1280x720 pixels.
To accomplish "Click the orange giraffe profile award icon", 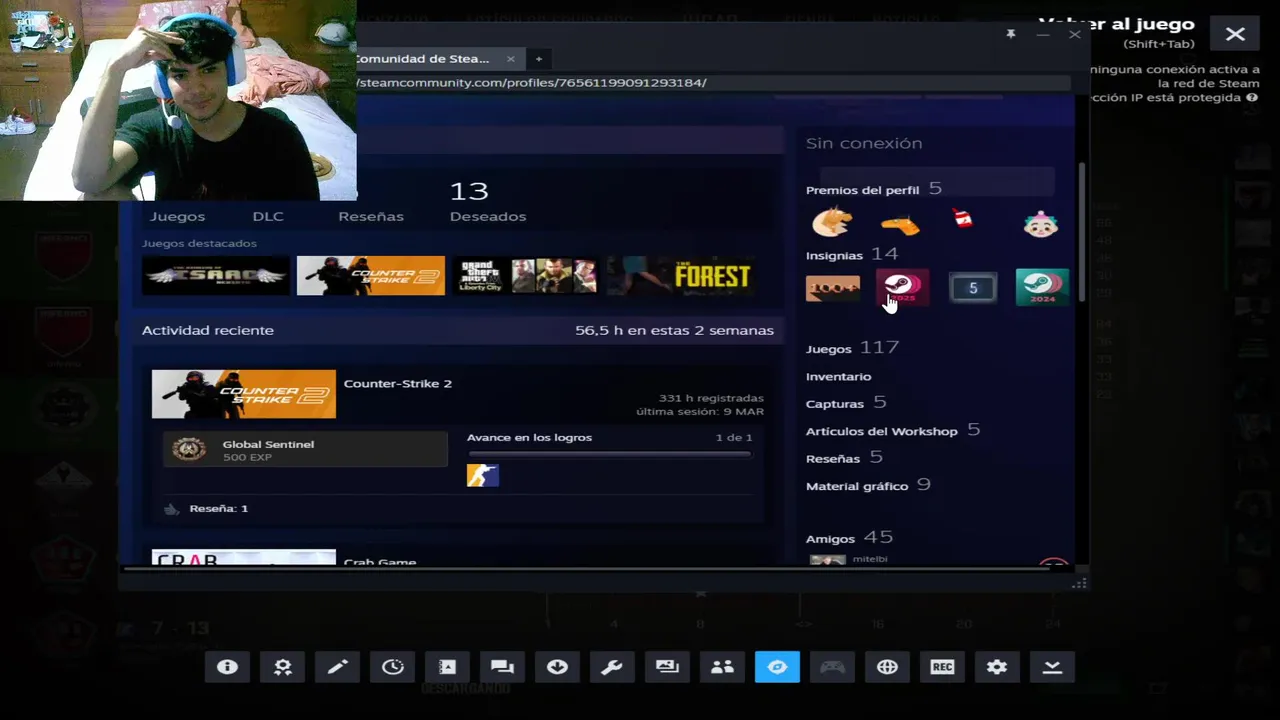I will point(900,224).
